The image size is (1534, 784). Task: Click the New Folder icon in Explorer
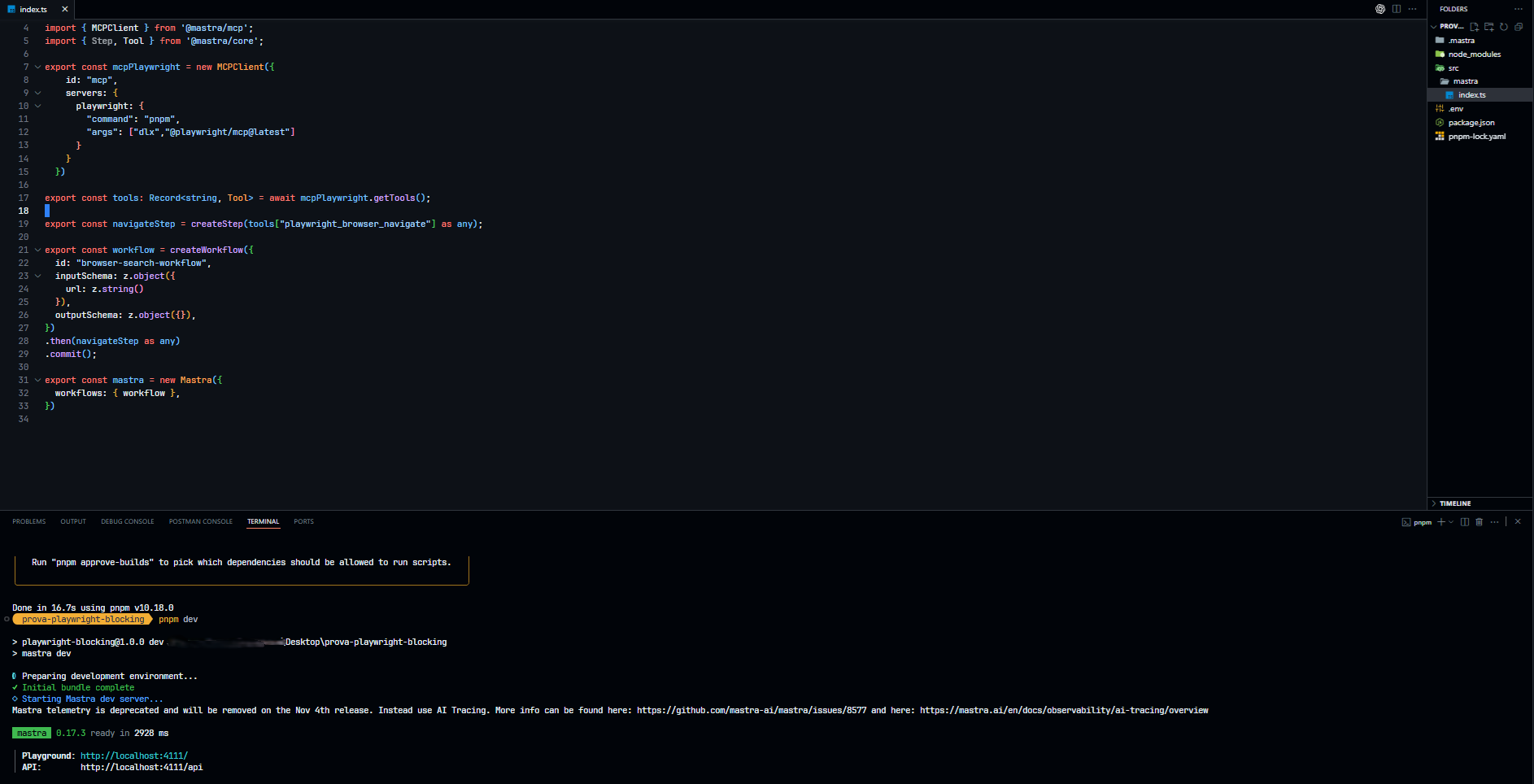click(x=1488, y=27)
